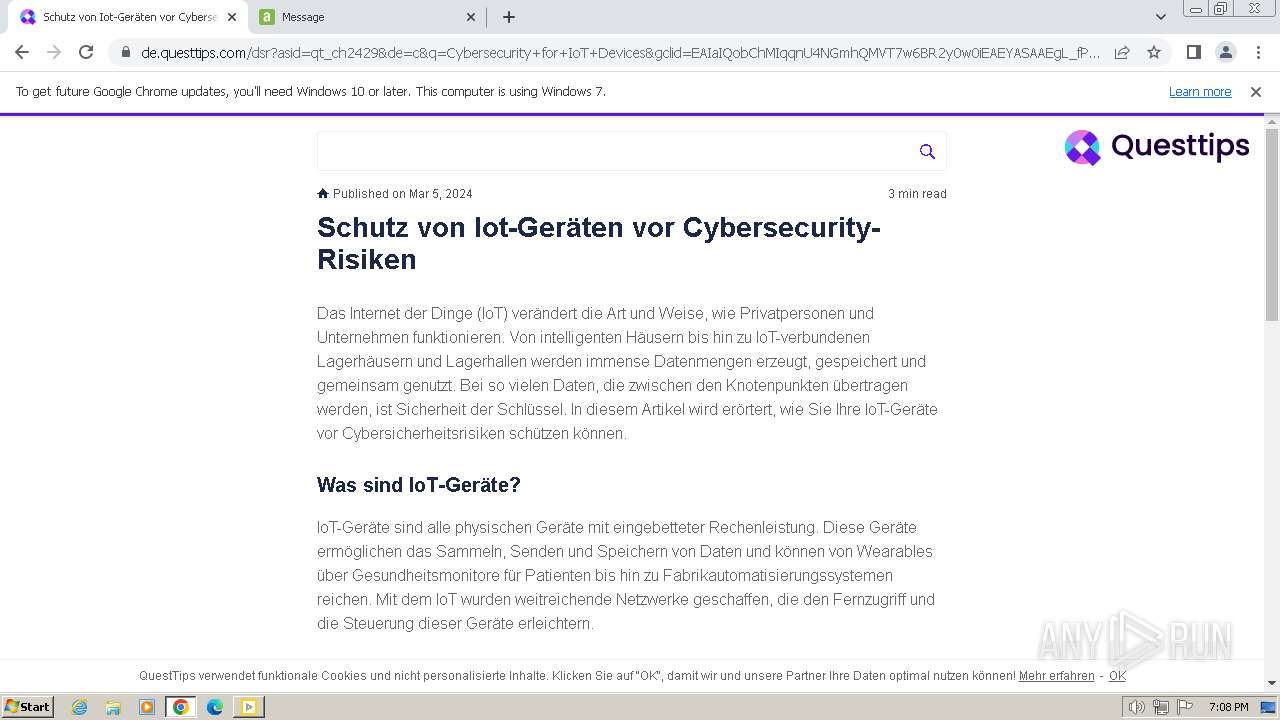Share this page via address bar icon
The width and height of the screenshot is (1280, 720).
pyautogui.click(x=1122, y=52)
